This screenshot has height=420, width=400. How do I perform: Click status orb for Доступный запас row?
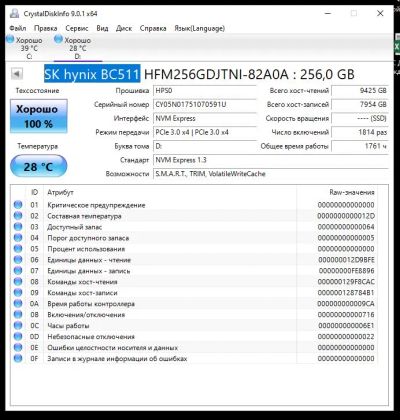click(x=18, y=227)
